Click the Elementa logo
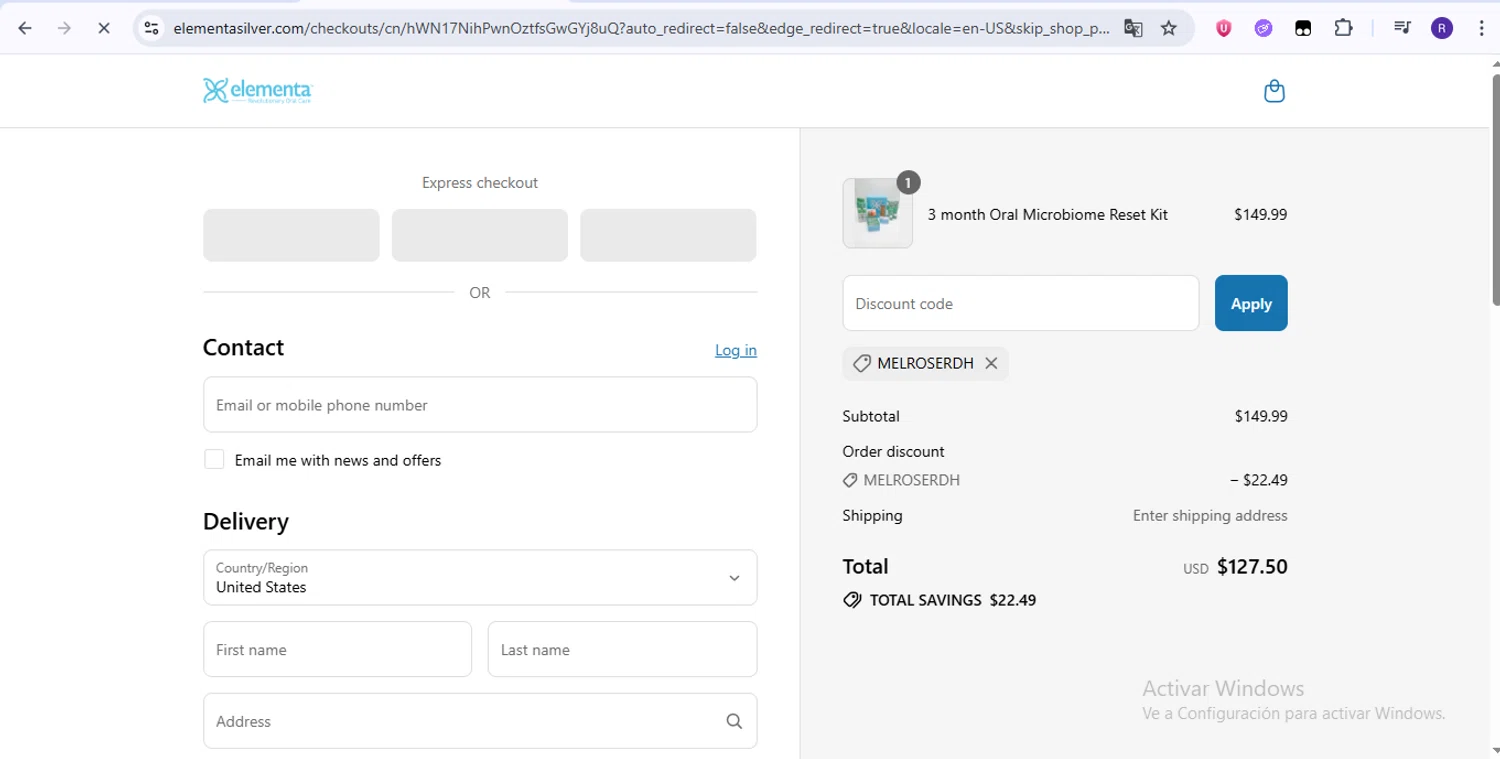This screenshot has height=759, width=1500. click(x=258, y=91)
